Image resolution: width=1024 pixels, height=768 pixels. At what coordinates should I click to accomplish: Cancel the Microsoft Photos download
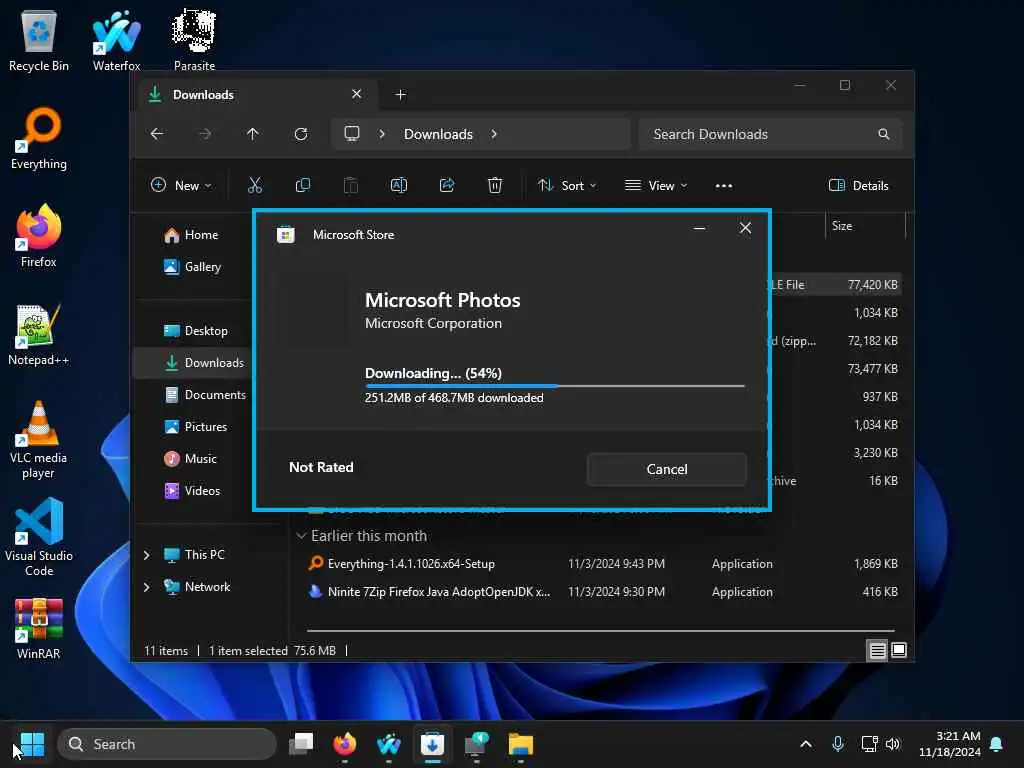666,469
